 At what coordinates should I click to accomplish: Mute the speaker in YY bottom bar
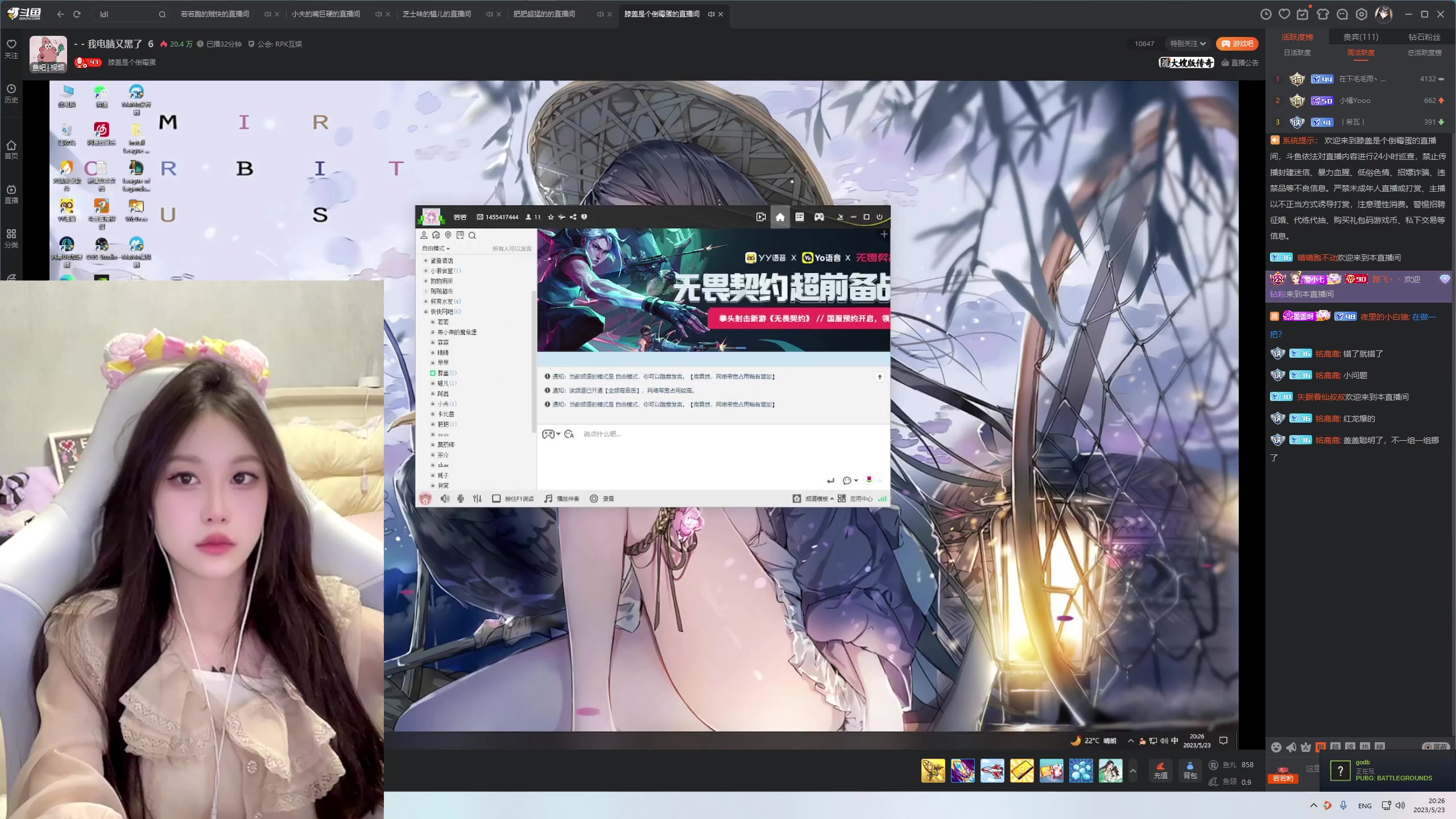(x=444, y=499)
